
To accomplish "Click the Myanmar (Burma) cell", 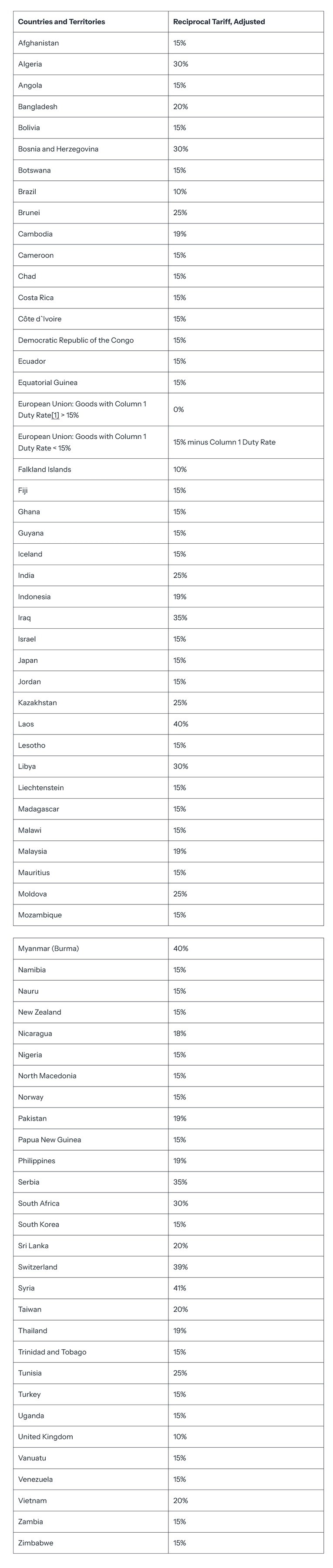I will tap(48, 948).
